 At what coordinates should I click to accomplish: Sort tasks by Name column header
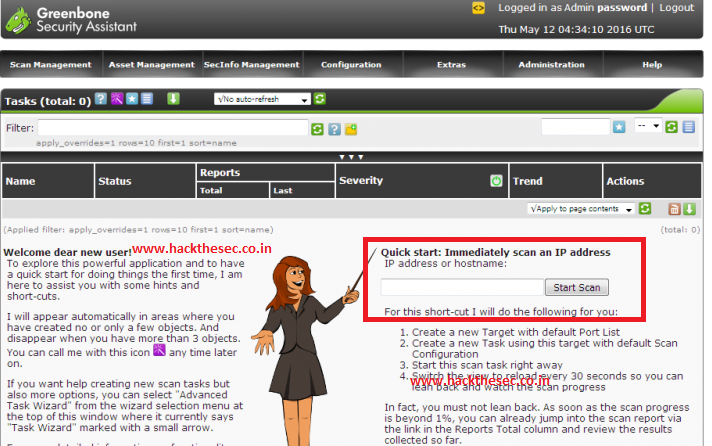click(x=20, y=181)
